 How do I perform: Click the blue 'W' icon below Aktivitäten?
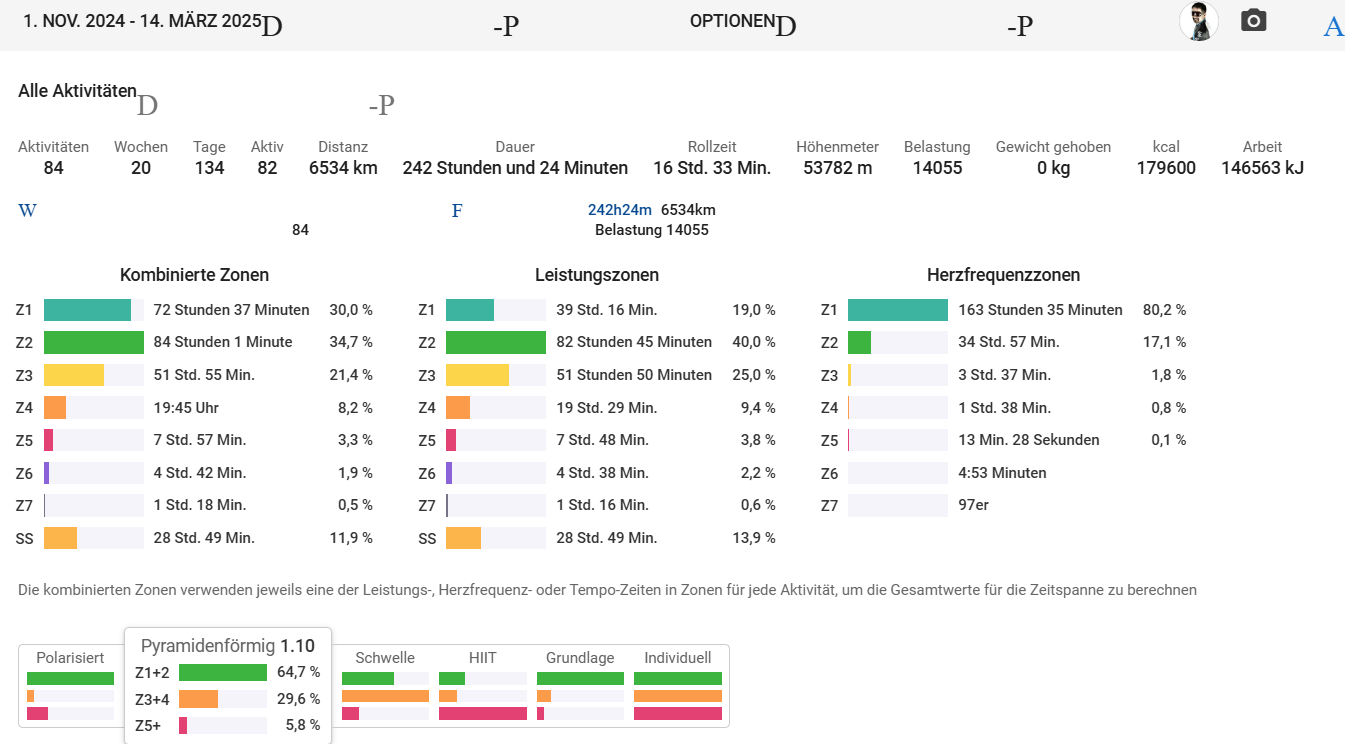[x=27, y=211]
